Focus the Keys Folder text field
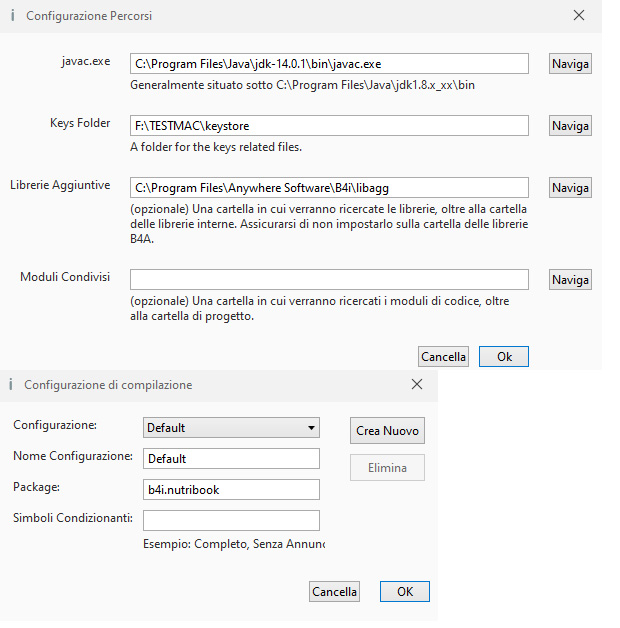Image resolution: width=620 pixels, height=628 pixels. point(329,126)
